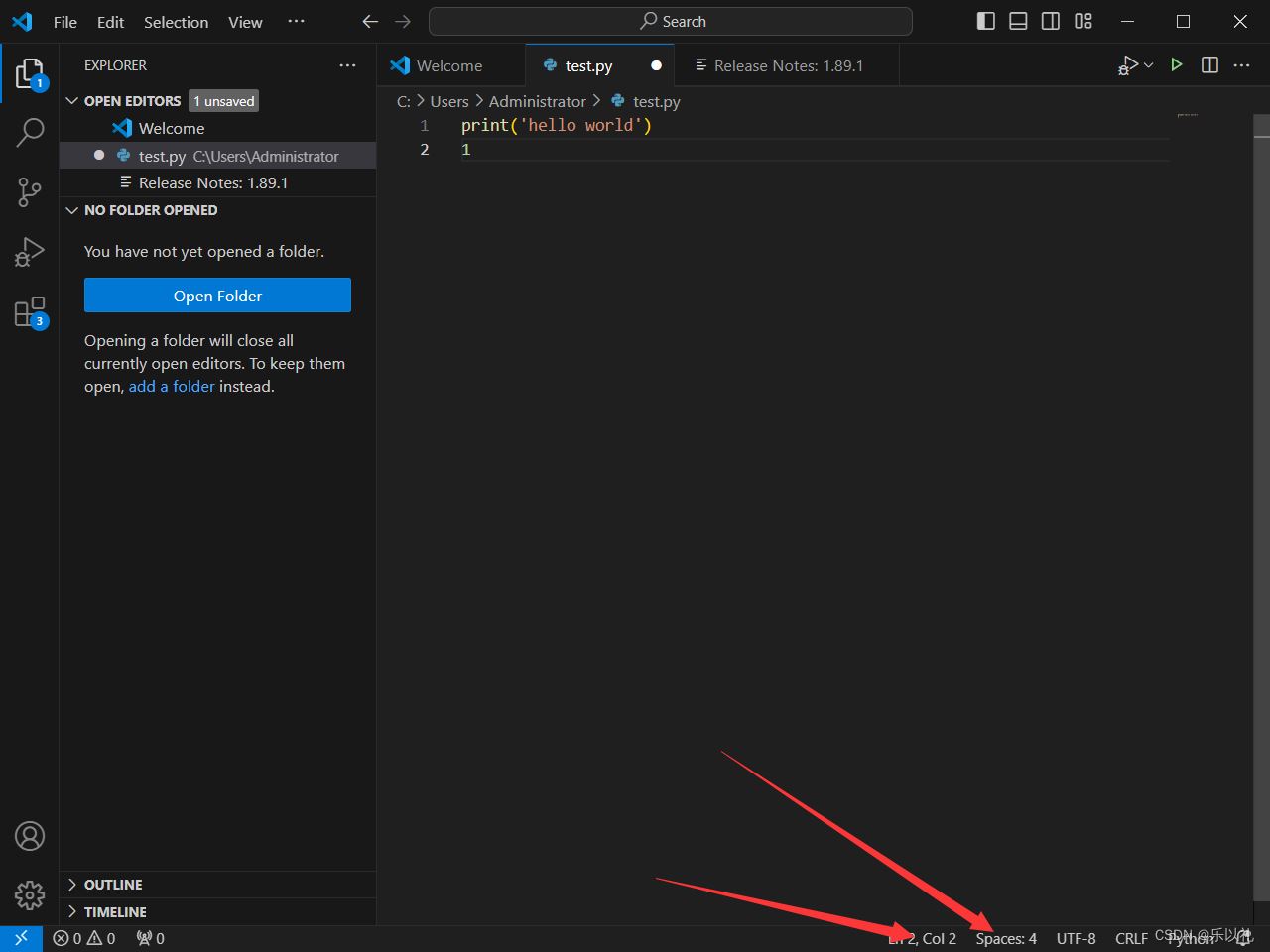Open the View menu
Viewport: 1270px width, 952px height.
pyautogui.click(x=245, y=21)
